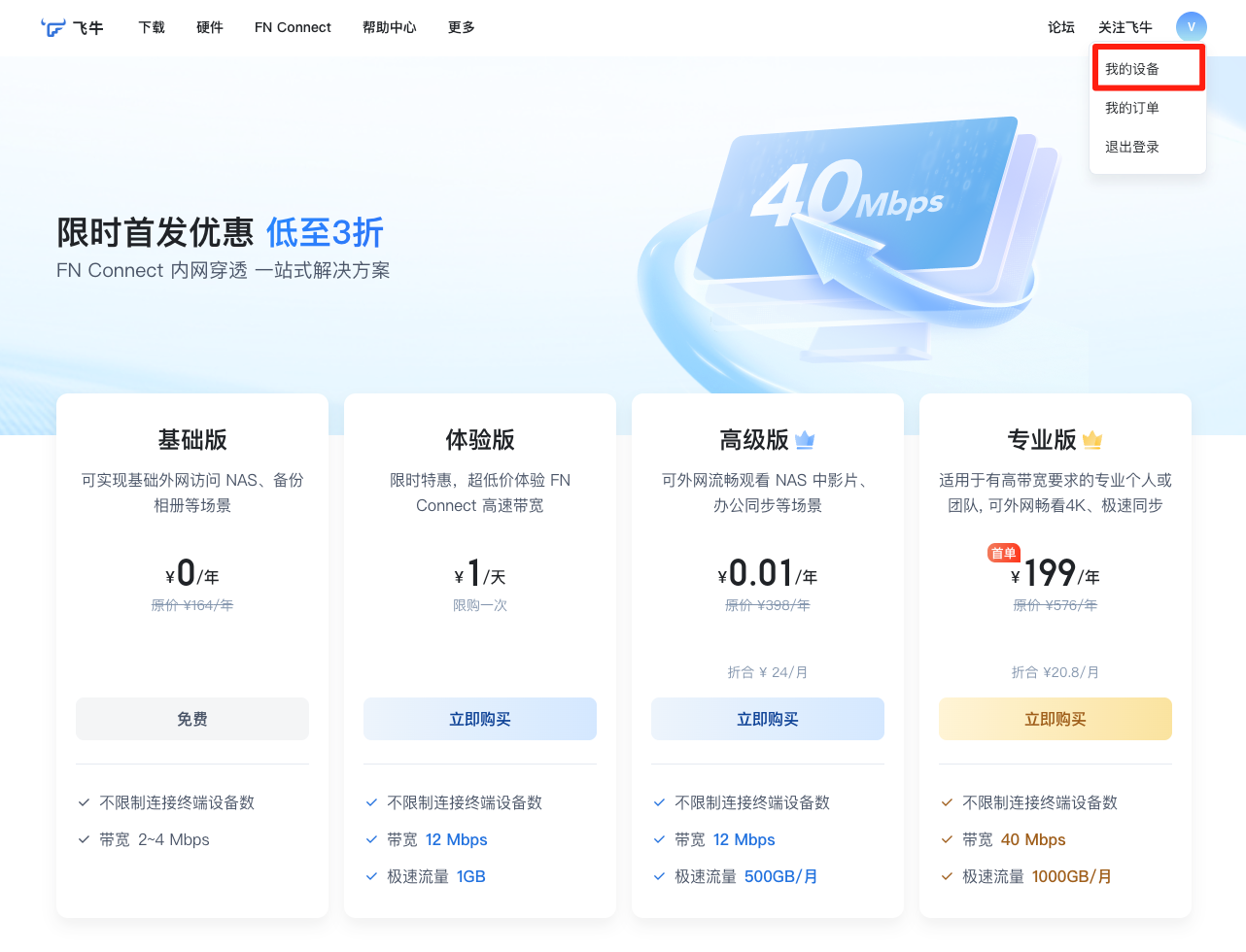1246x952 pixels.
Task: Click 不限制连接终端设备数 on 专业版
Action: [1040, 802]
